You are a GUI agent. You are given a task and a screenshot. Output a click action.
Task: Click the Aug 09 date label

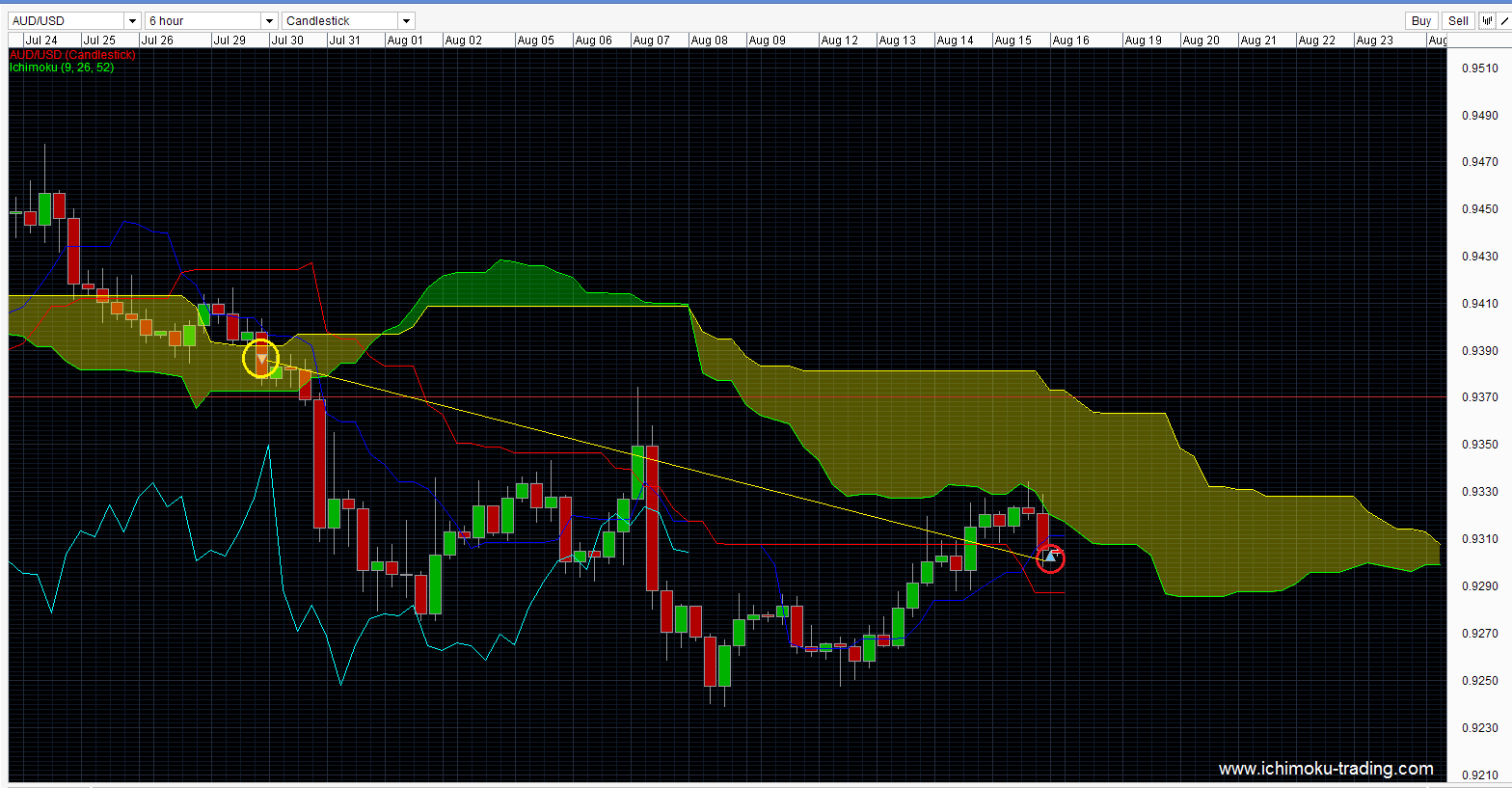(767, 41)
